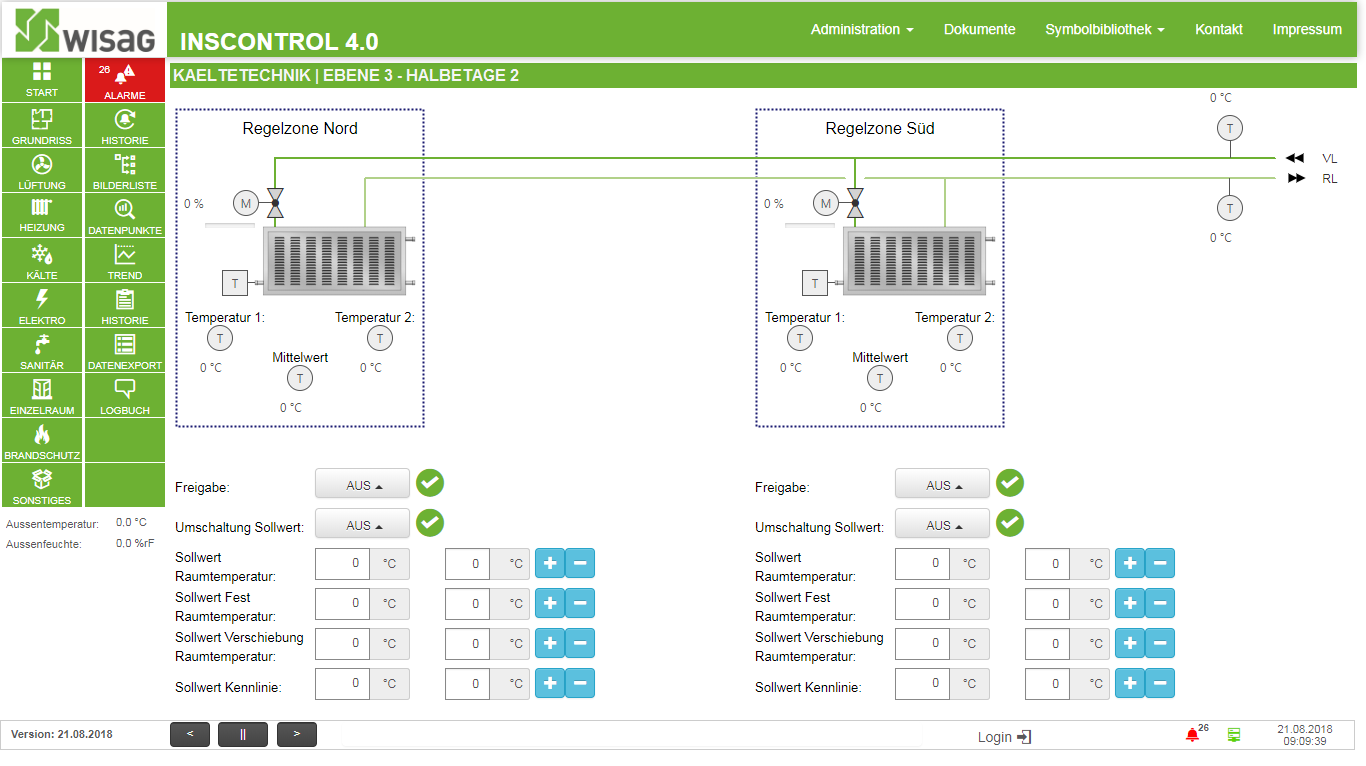
Task: Click the previous page < button
Action: tap(190, 734)
